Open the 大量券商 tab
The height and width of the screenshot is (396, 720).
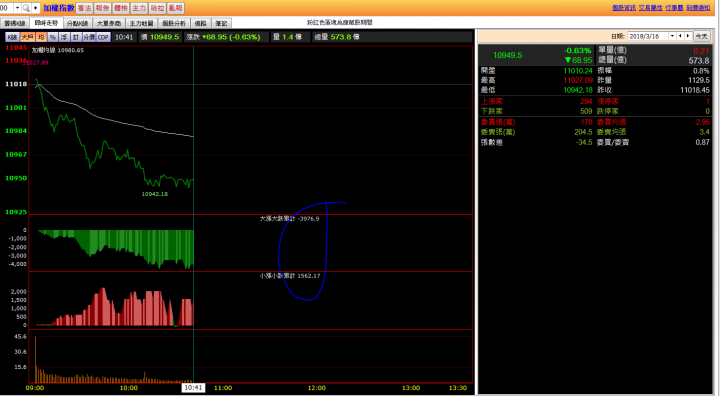click(109, 23)
